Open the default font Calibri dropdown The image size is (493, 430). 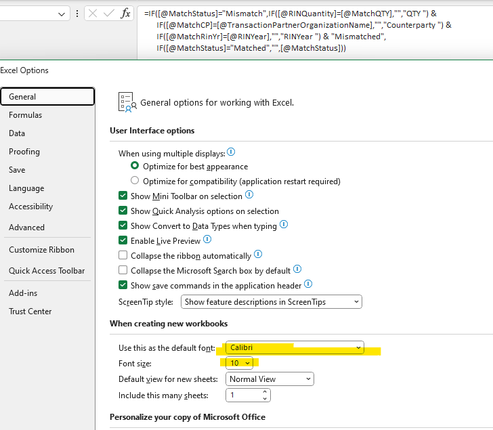point(295,348)
